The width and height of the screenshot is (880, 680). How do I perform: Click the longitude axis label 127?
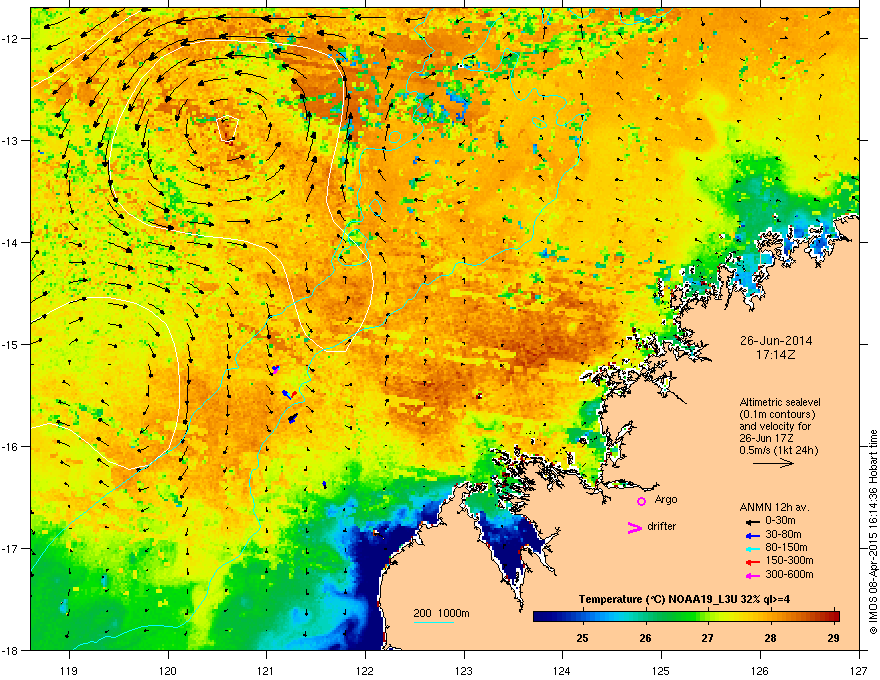858,670
